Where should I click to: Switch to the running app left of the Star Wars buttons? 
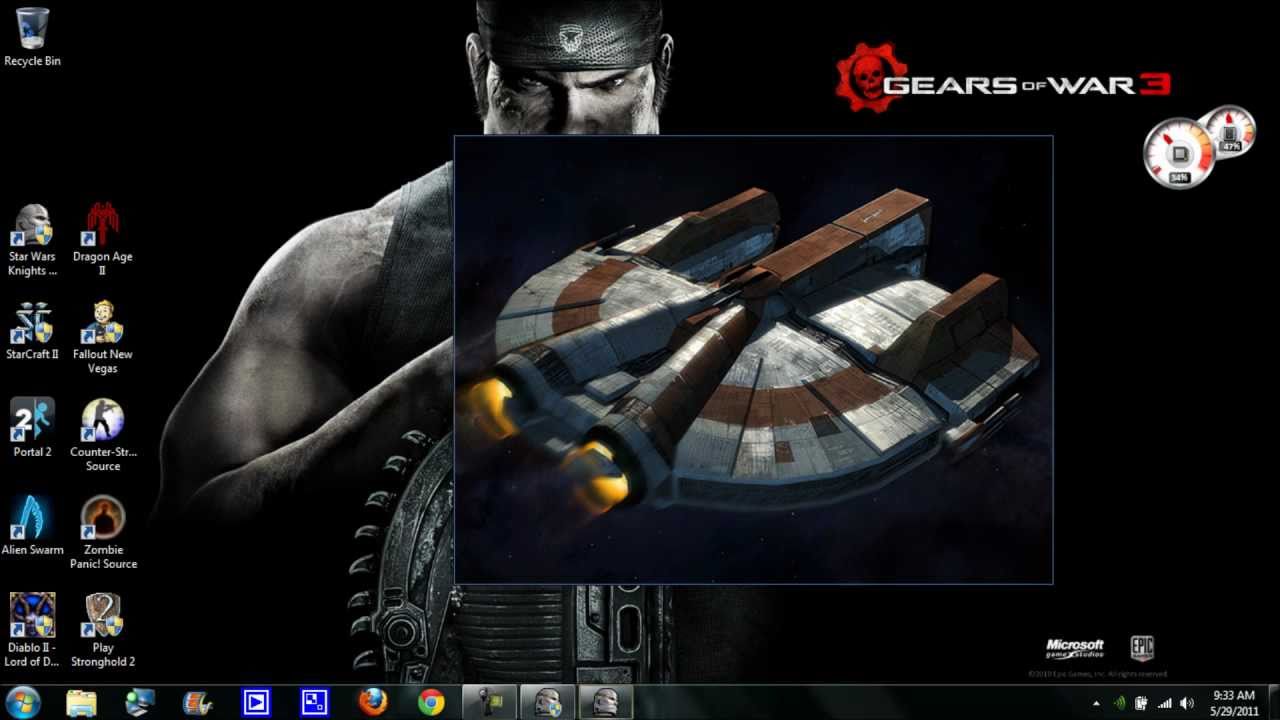point(490,702)
